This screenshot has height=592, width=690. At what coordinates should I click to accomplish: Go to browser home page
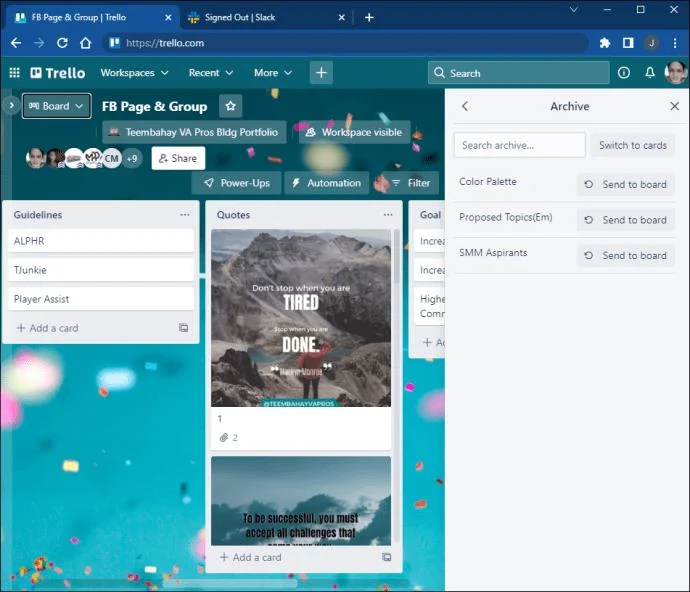click(85, 43)
